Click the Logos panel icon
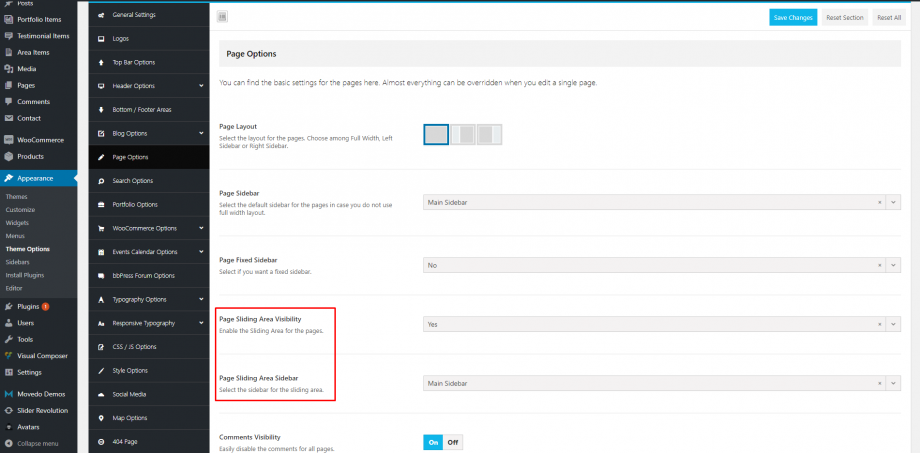This screenshot has height=453, width=920. [x=102, y=39]
